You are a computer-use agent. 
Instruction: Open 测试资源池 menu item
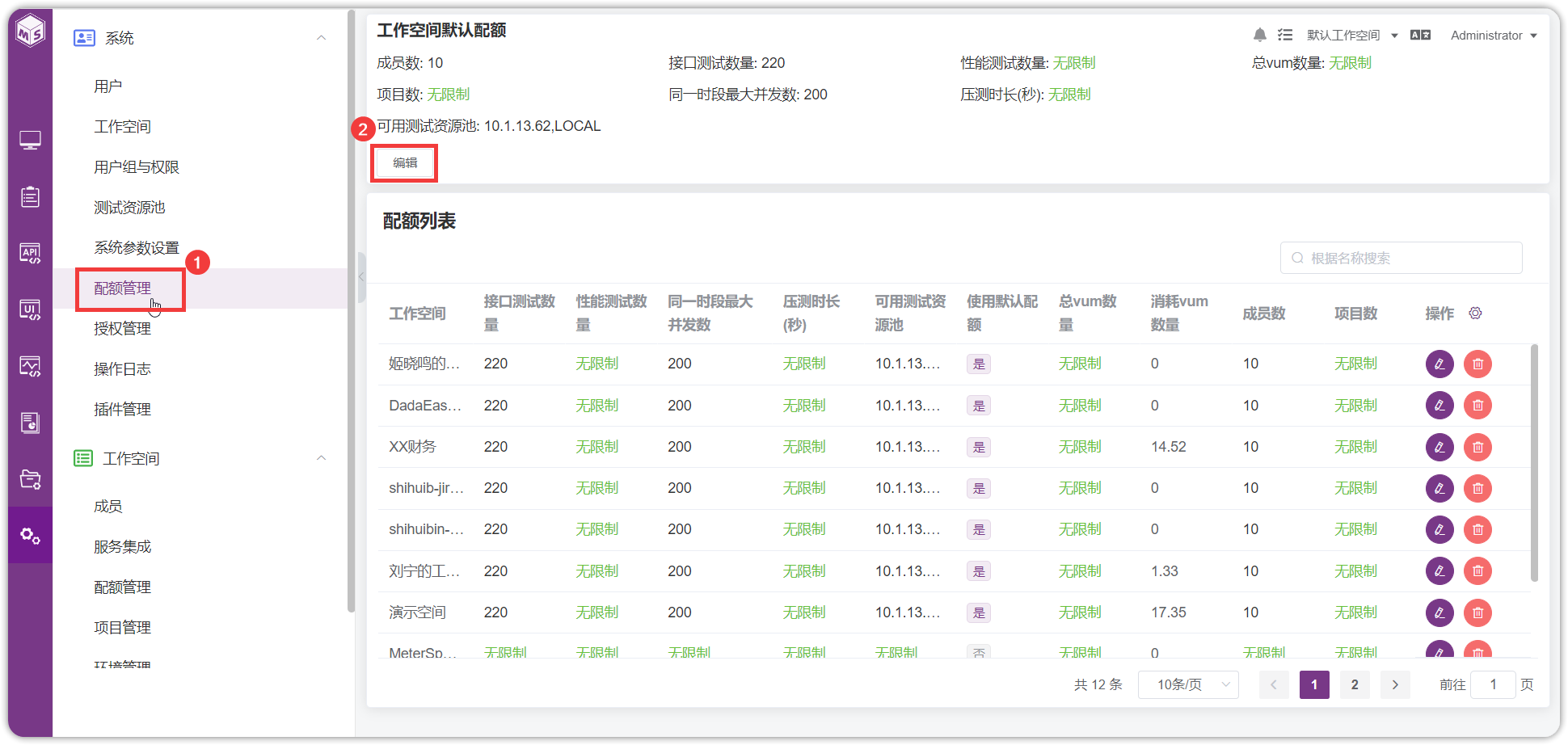pyautogui.click(x=129, y=208)
